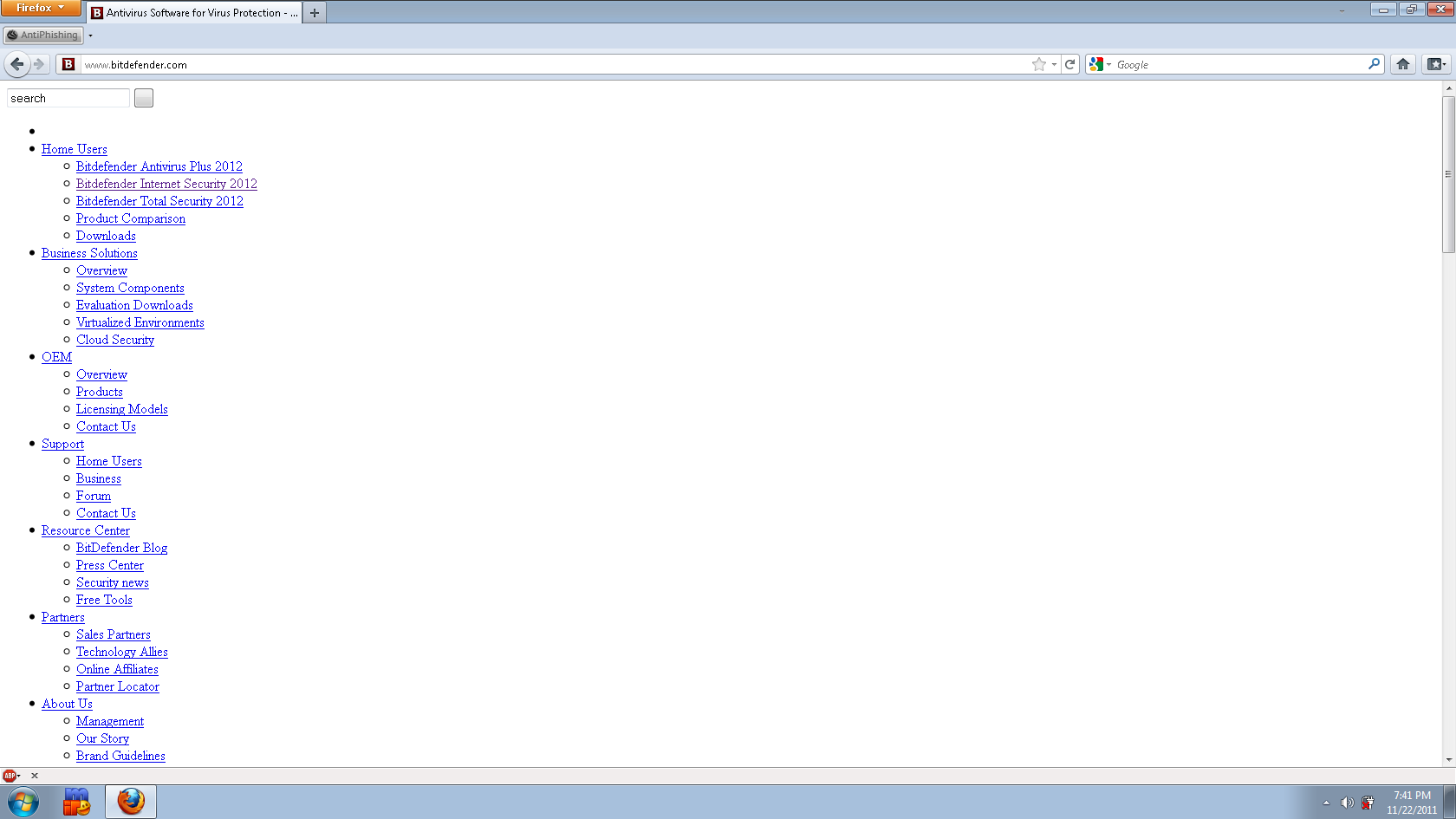
Task: Open the Product Comparison link
Action: (131, 218)
